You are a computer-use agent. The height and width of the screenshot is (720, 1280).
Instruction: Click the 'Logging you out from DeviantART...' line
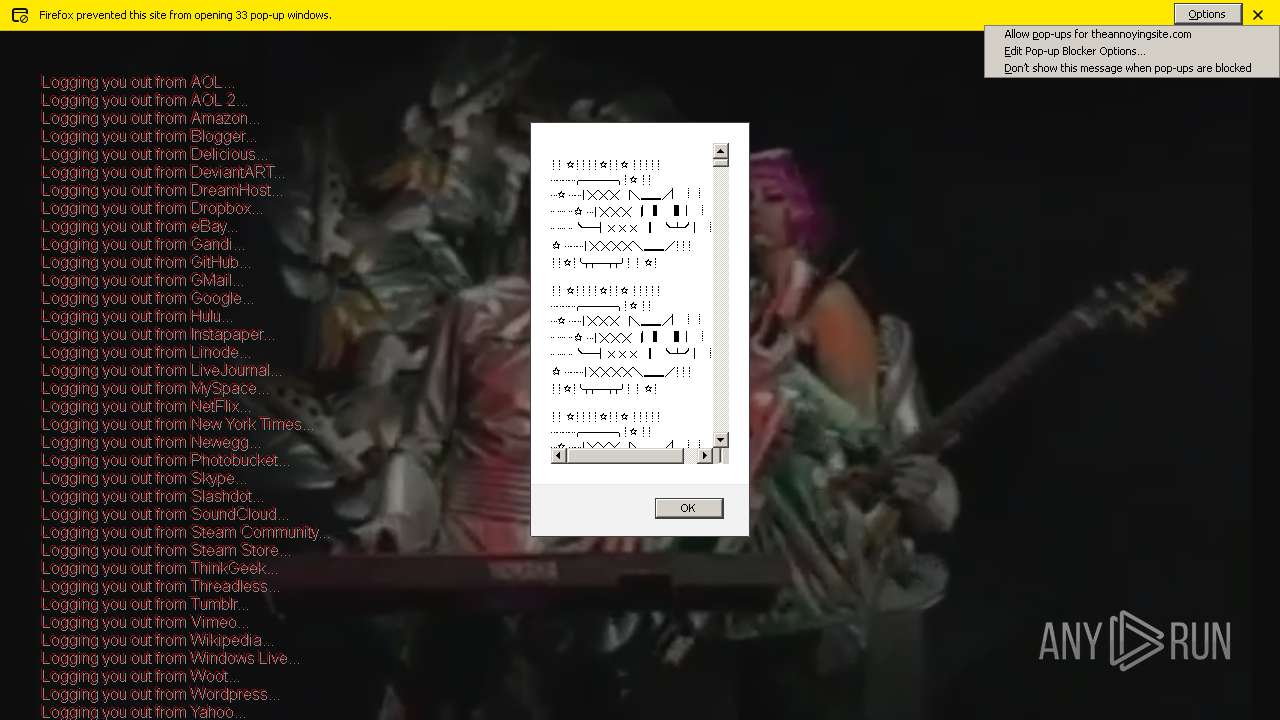pyautogui.click(x=163, y=172)
